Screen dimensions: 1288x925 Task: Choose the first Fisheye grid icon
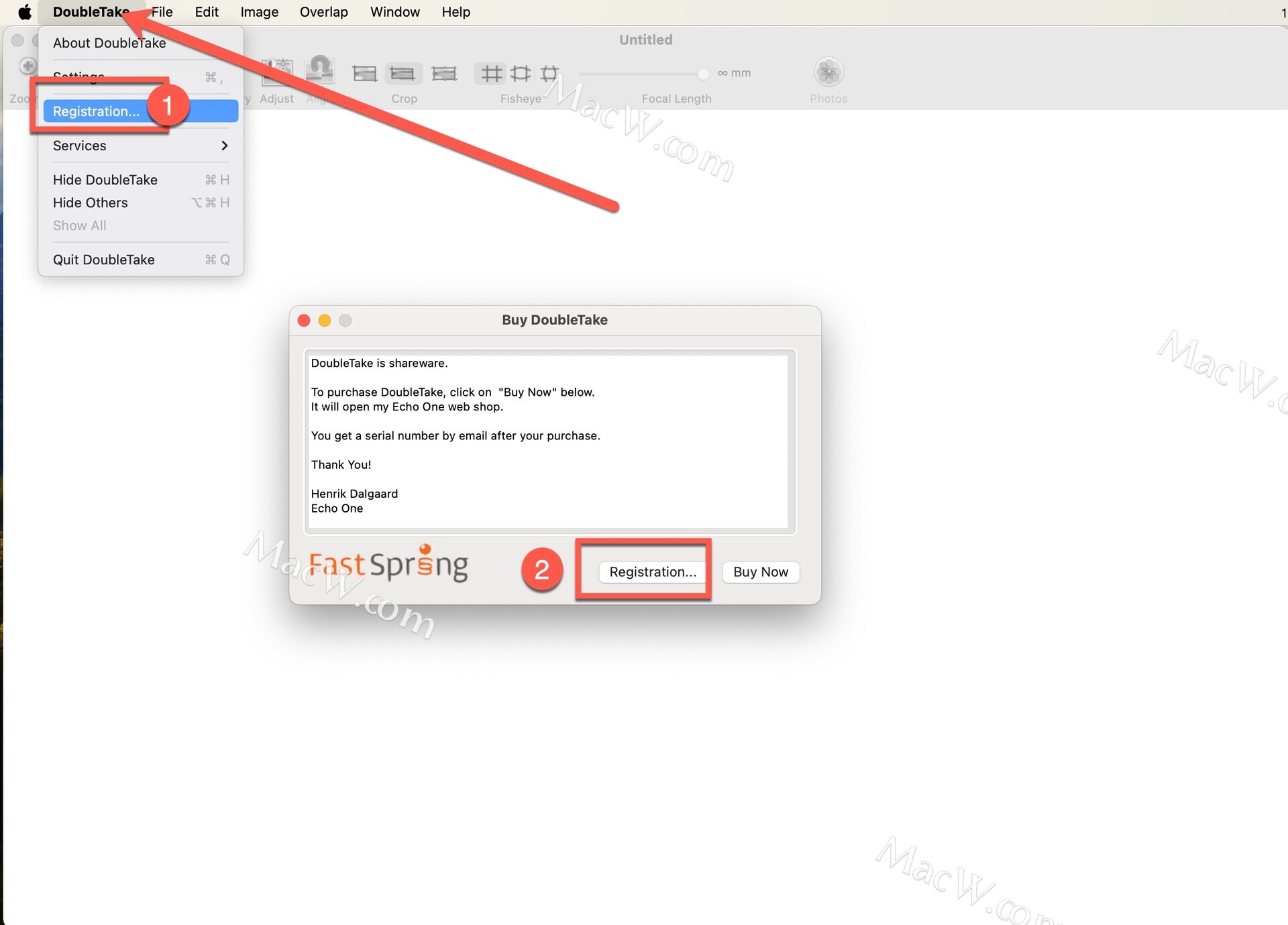(492, 73)
